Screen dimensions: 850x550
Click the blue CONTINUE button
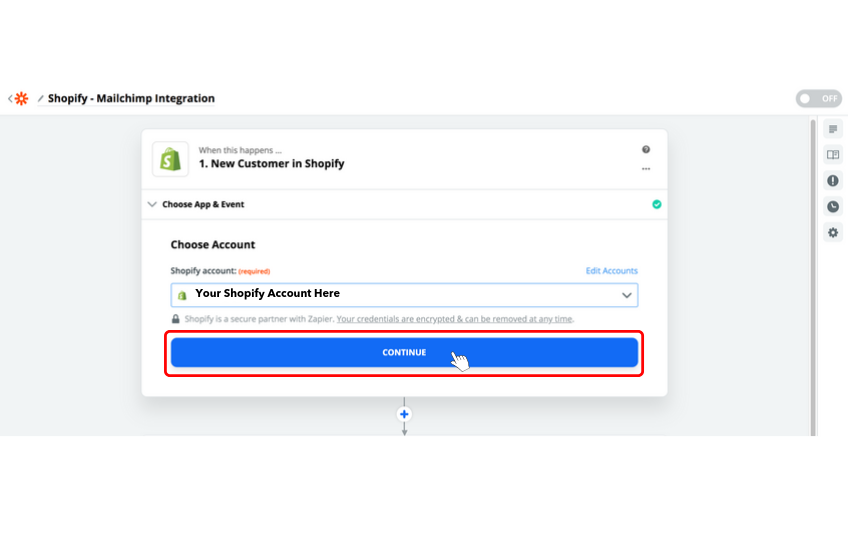(404, 352)
